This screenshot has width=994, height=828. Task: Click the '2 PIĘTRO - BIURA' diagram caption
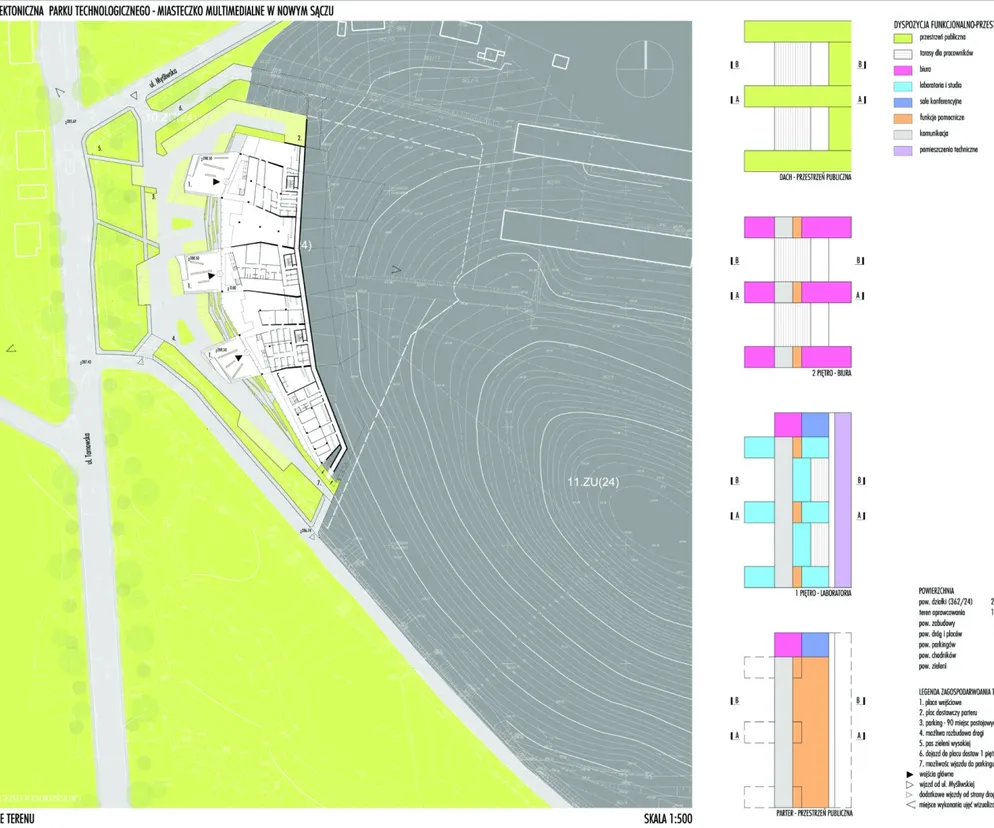tap(832, 373)
